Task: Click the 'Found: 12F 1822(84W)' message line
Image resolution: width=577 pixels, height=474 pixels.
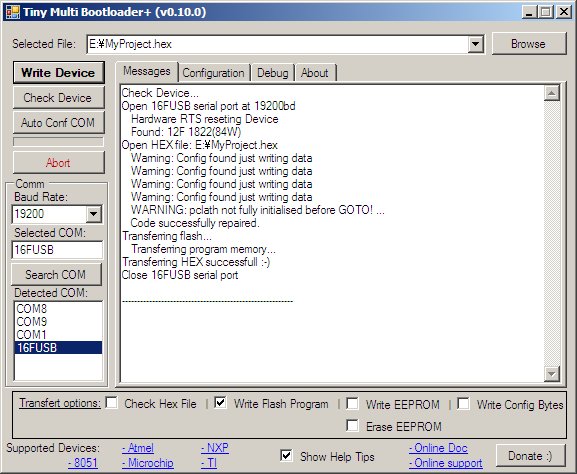Action: click(186, 132)
